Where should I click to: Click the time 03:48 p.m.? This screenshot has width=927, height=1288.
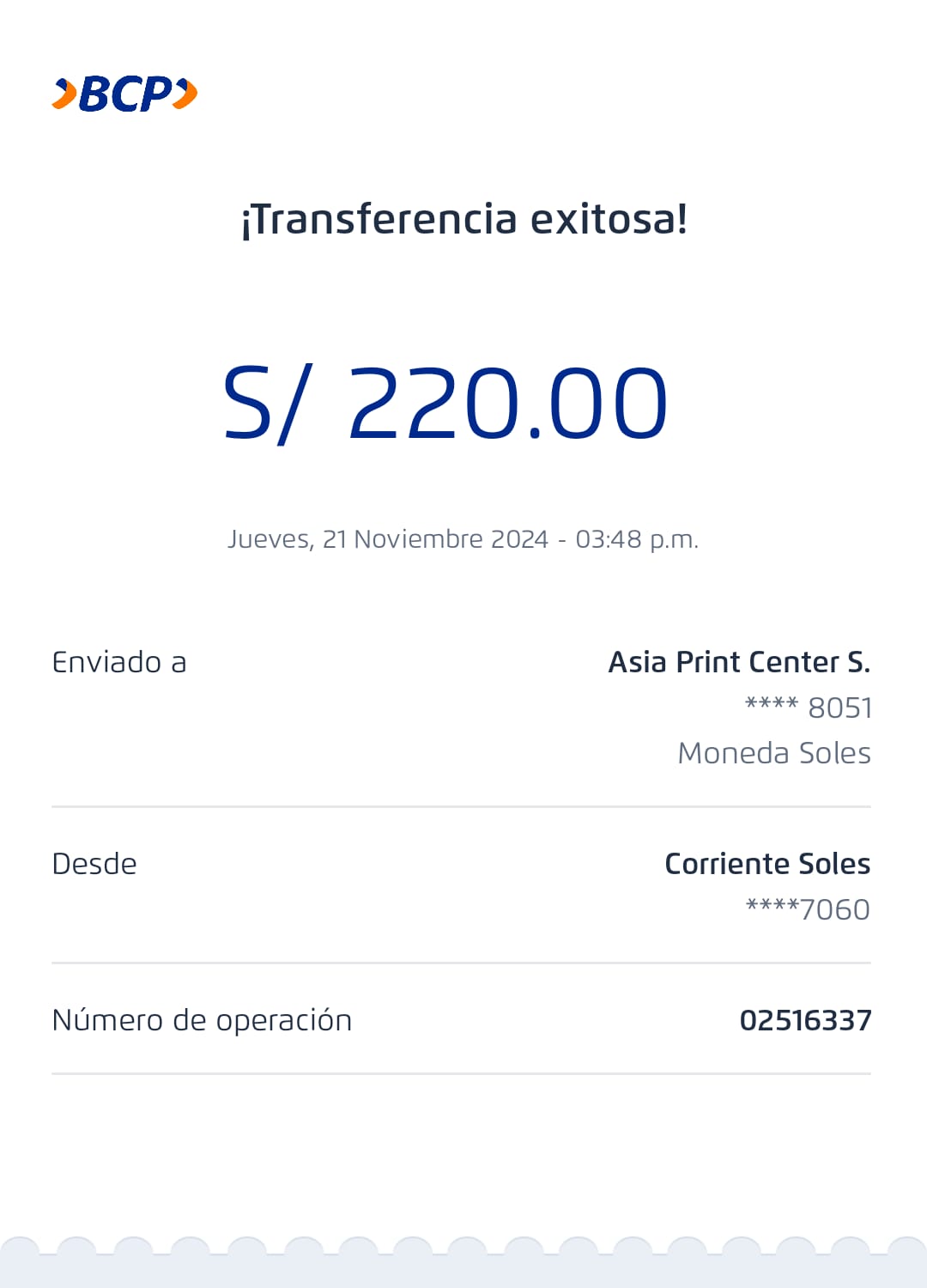pos(637,539)
